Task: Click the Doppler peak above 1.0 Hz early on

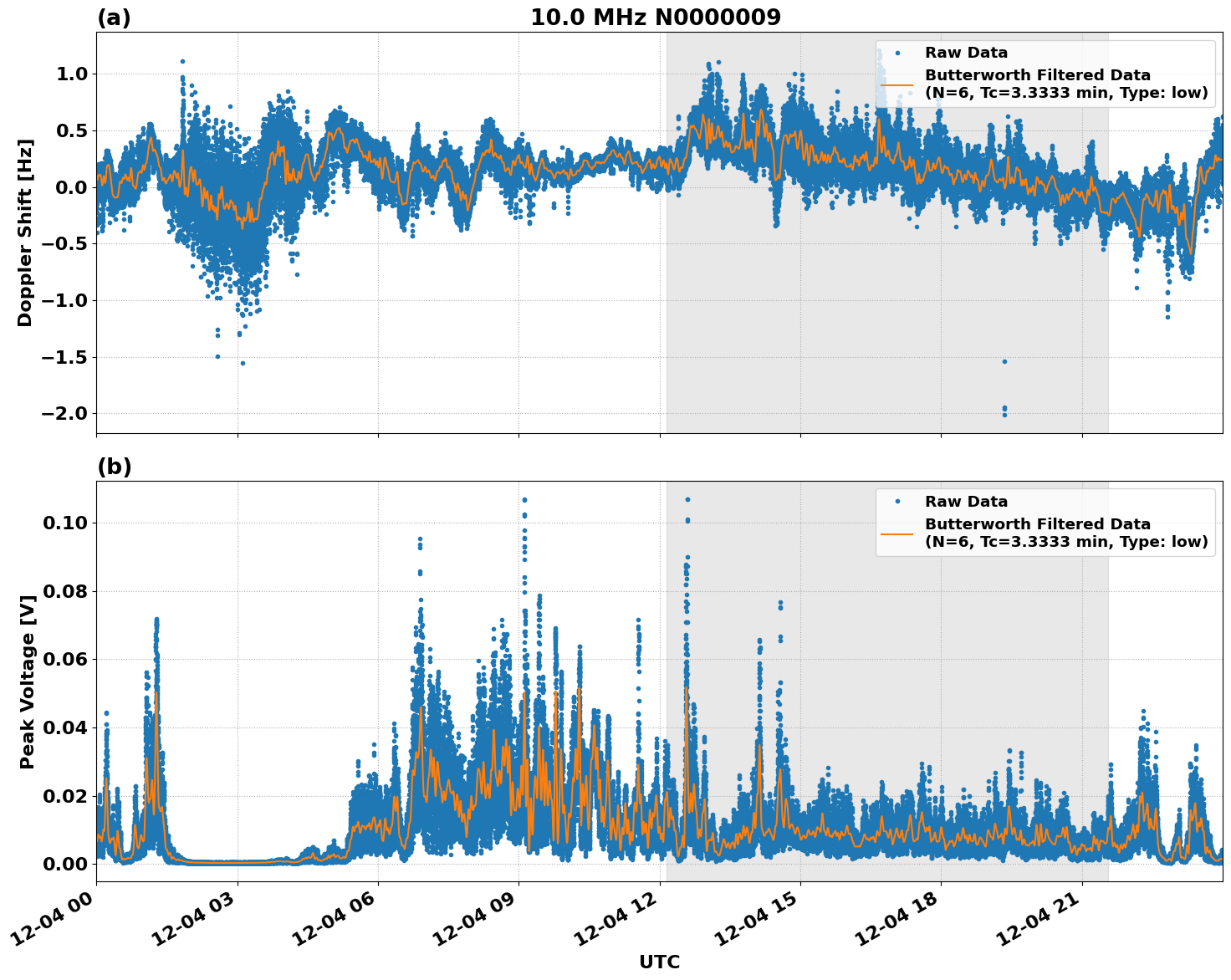Action: point(182,60)
